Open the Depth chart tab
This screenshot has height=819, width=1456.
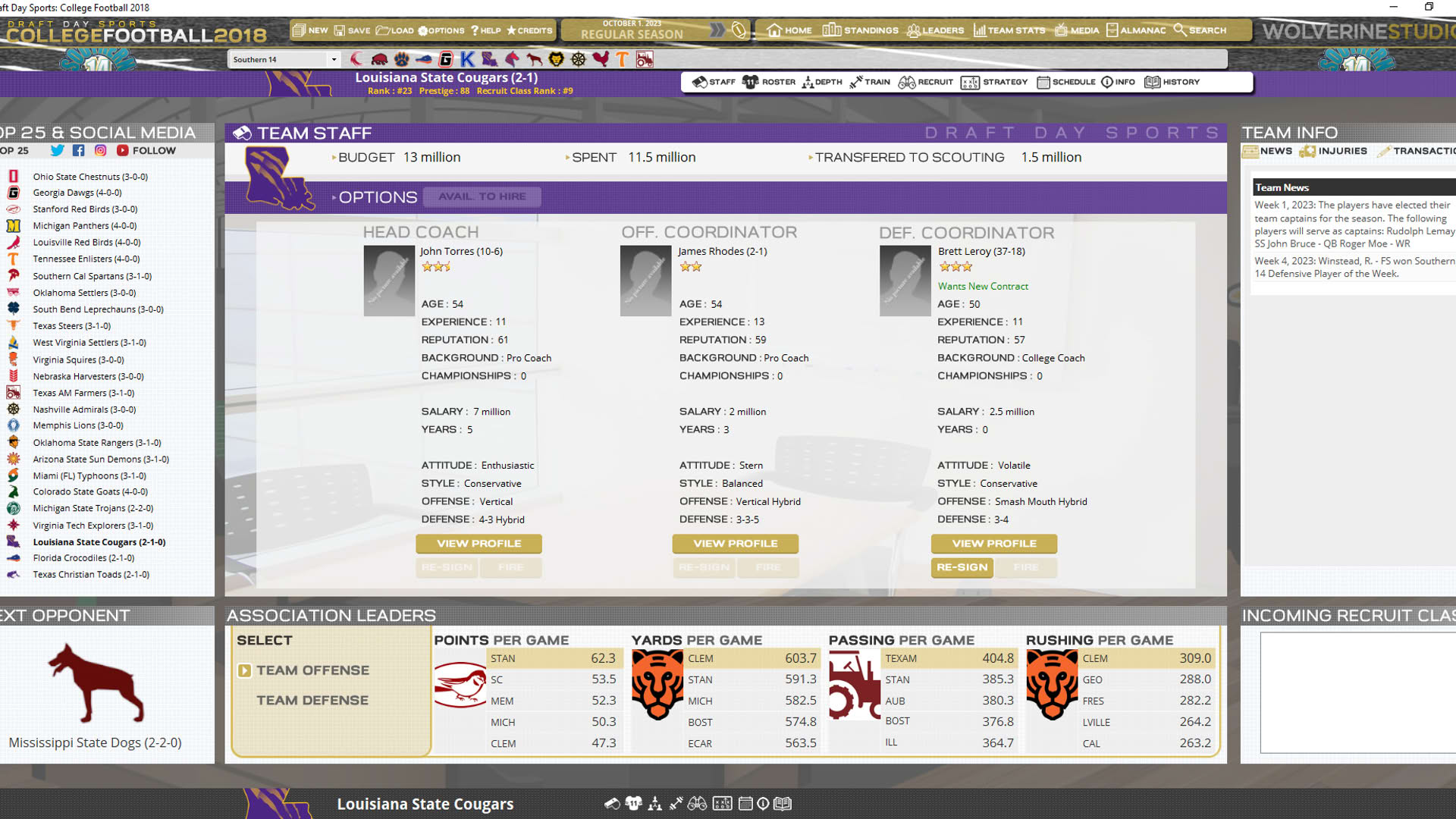coord(822,82)
